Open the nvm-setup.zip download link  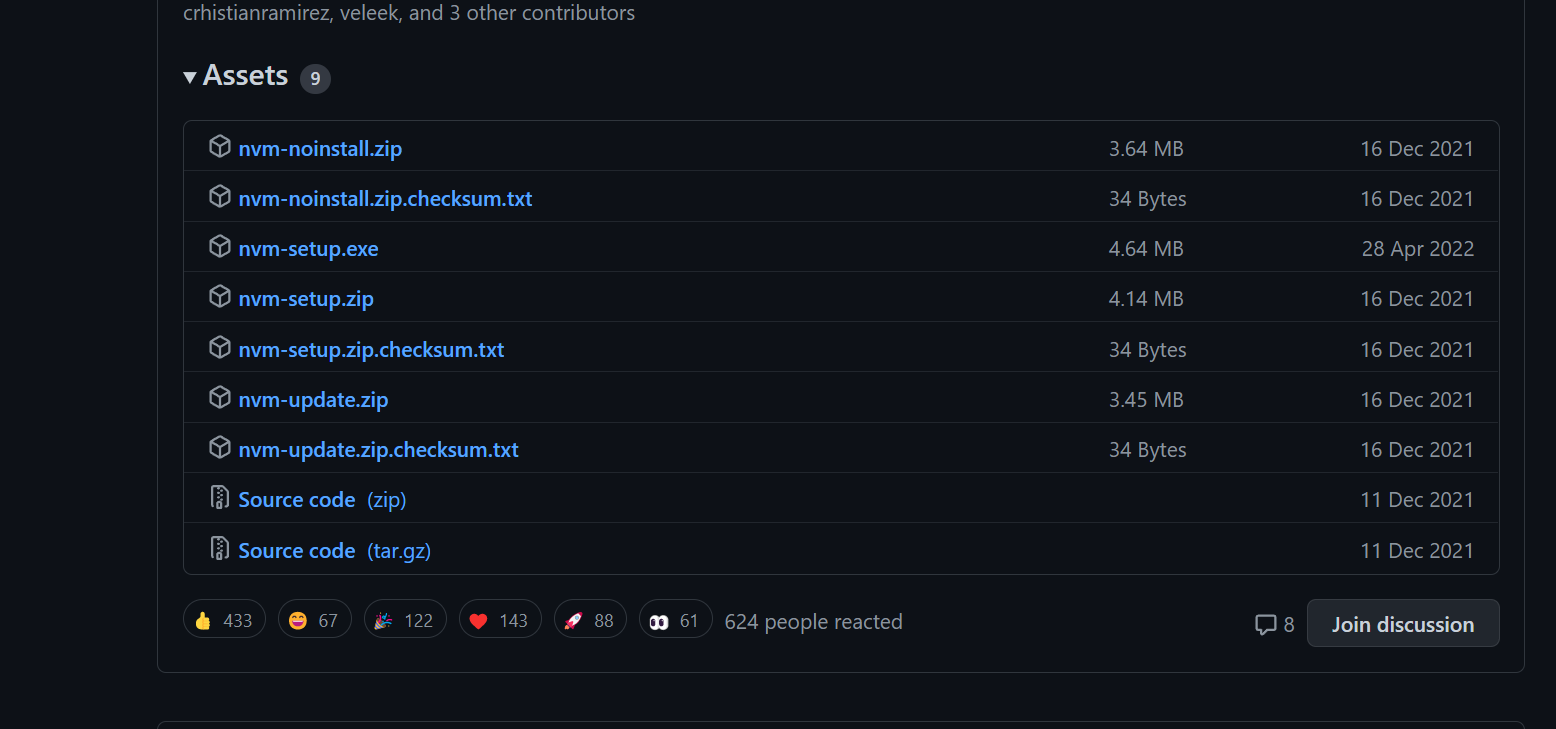(x=306, y=299)
